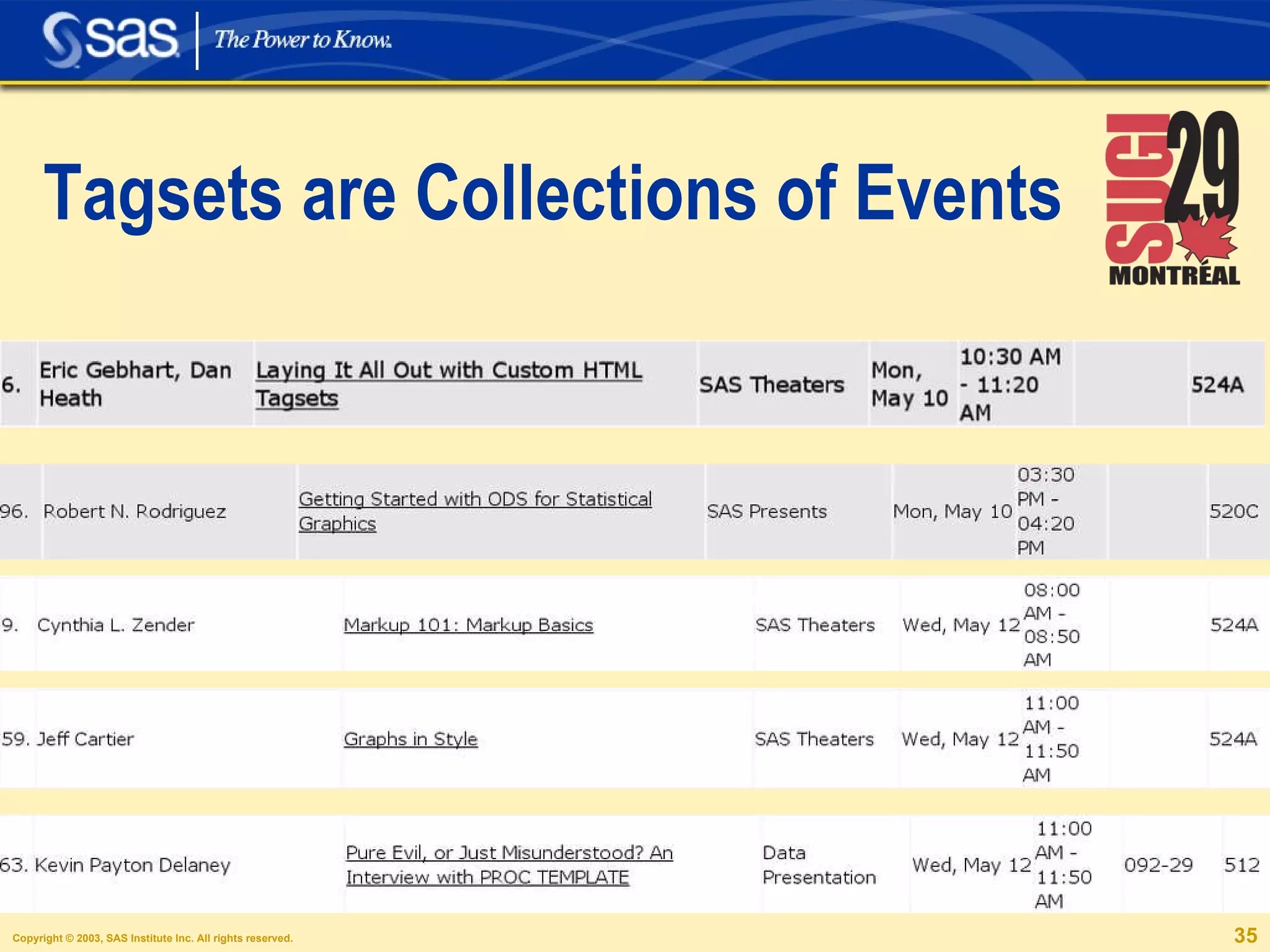Click 'The Power to Know' tagline
Viewport: 1270px width, 952px height.
pyautogui.click(x=303, y=40)
